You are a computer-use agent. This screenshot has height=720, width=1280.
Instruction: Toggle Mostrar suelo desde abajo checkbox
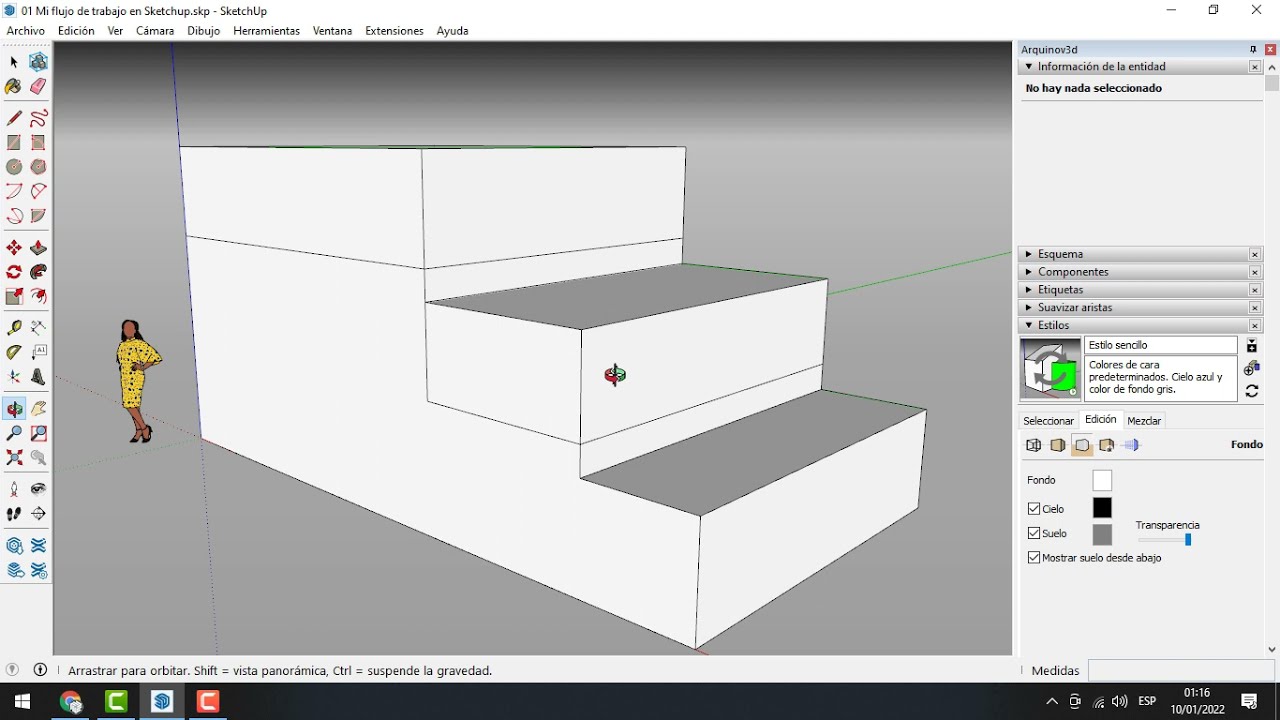(1034, 557)
